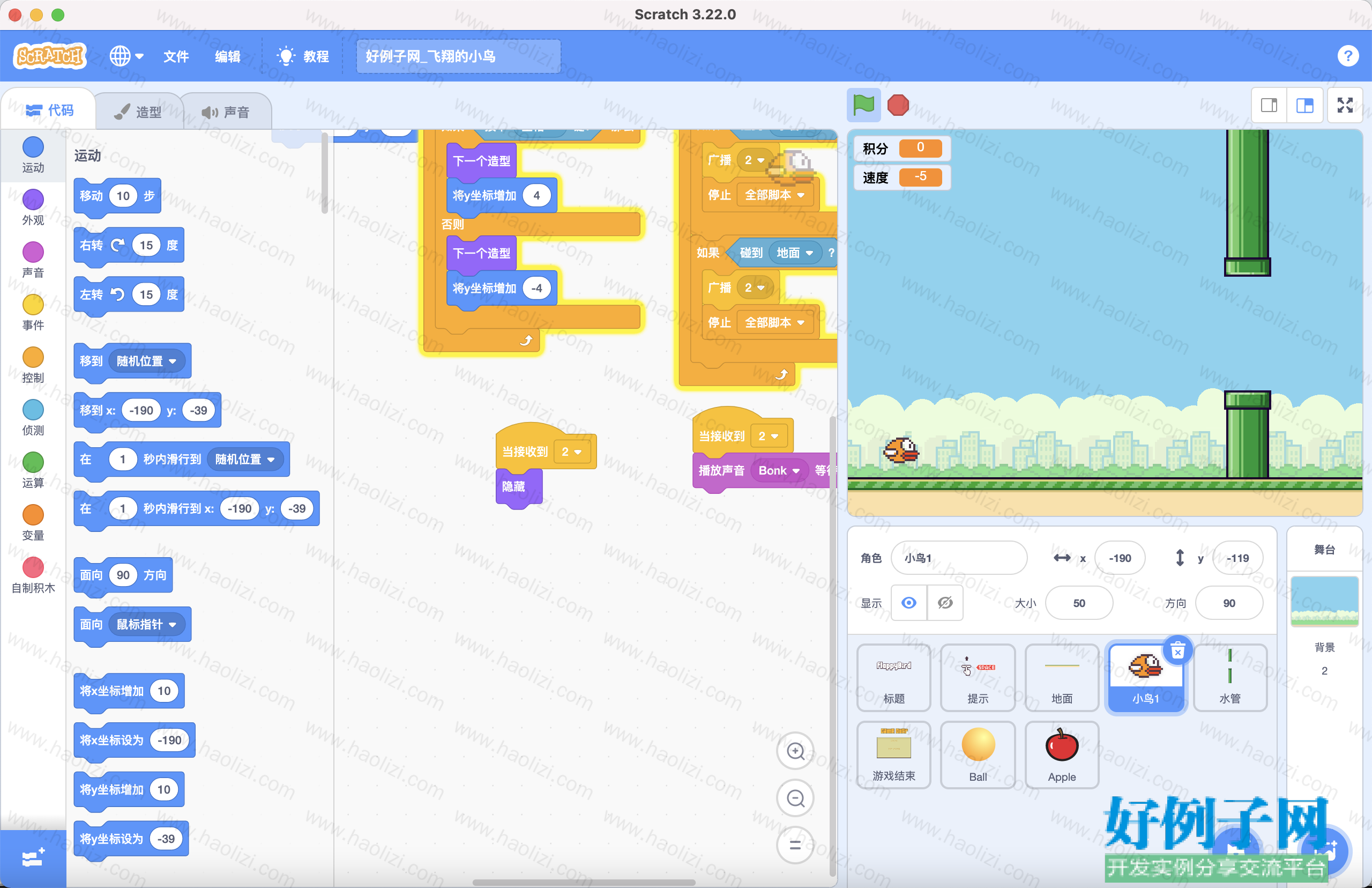The width and height of the screenshot is (1372, 888).
Task: Open the 文件 menu
Action: click(x=176, y=56)
